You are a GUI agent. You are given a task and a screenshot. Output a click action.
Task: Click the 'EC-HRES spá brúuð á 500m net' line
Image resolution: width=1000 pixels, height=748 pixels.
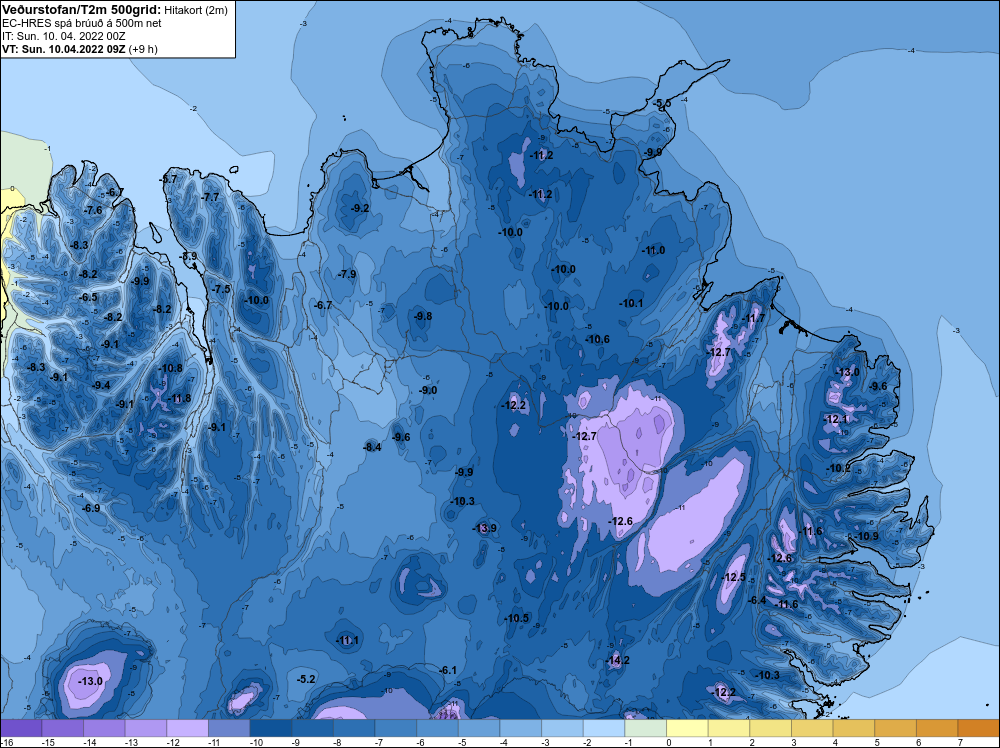(x=82, y=23)
